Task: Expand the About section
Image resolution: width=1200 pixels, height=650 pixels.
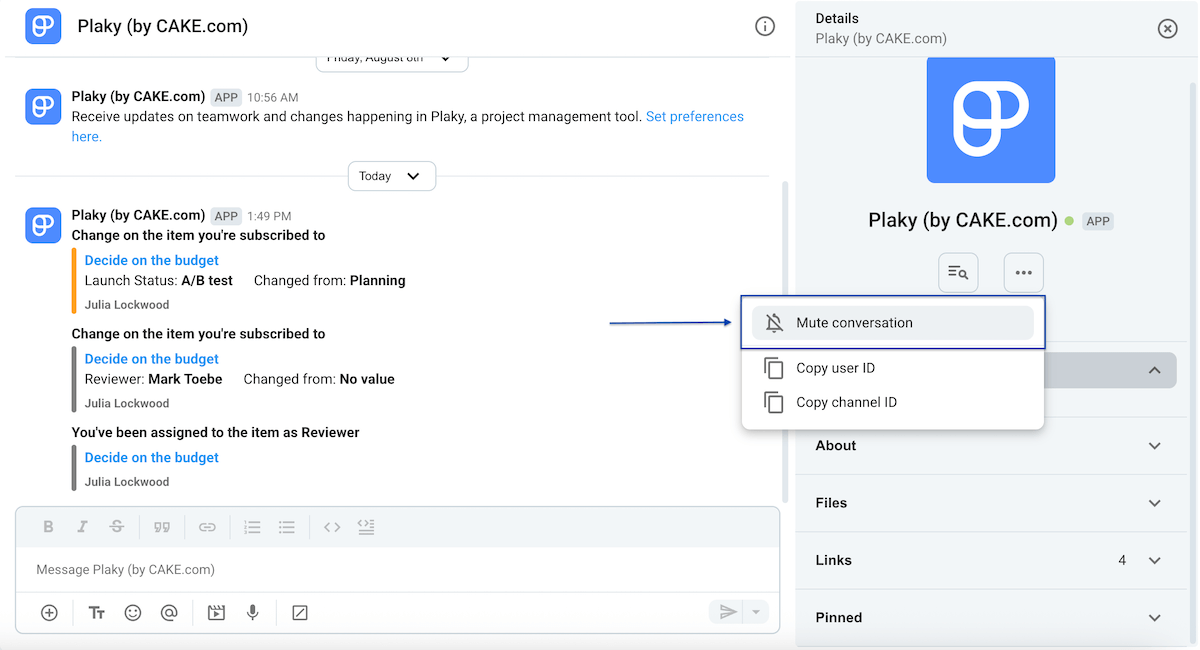Action: (x=991, y=446)
